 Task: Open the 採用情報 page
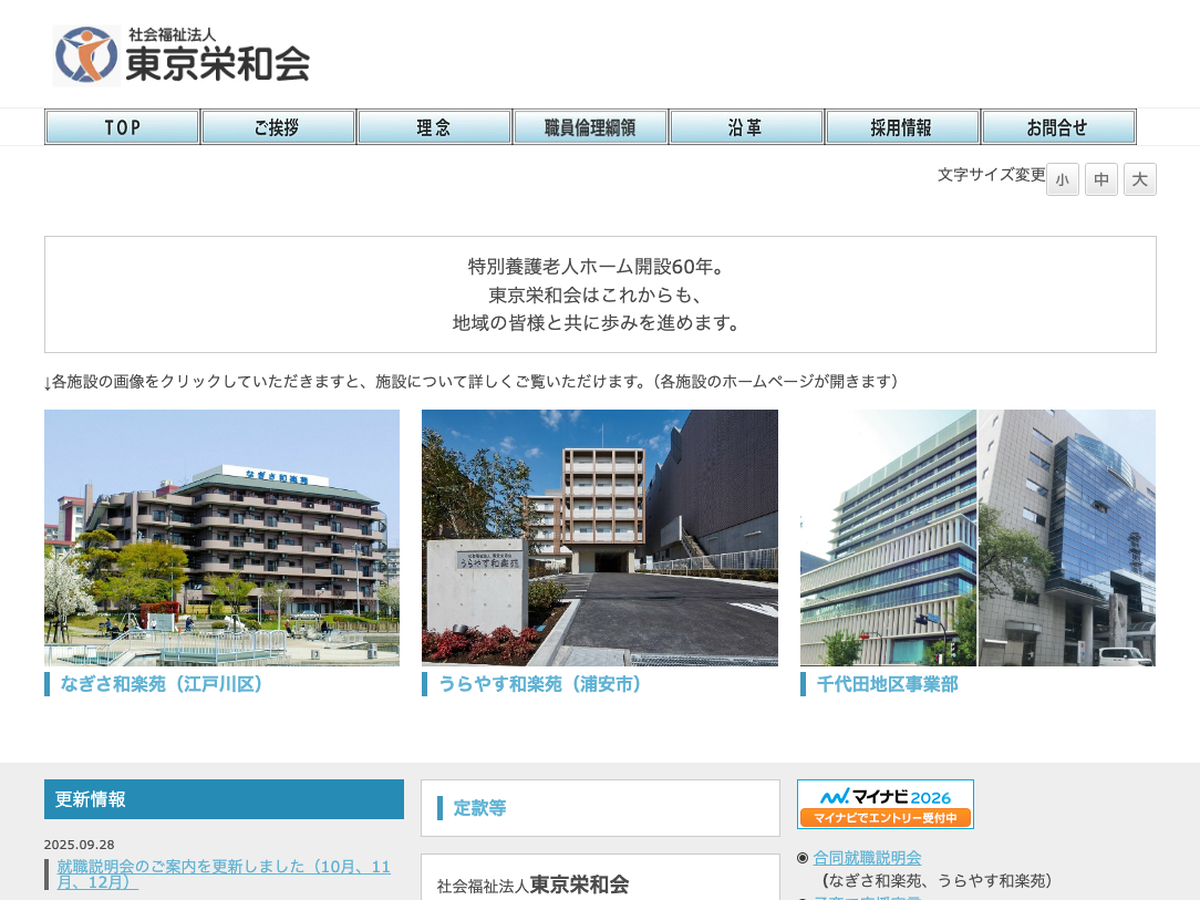pyautogui.click(x=902, y=127)
